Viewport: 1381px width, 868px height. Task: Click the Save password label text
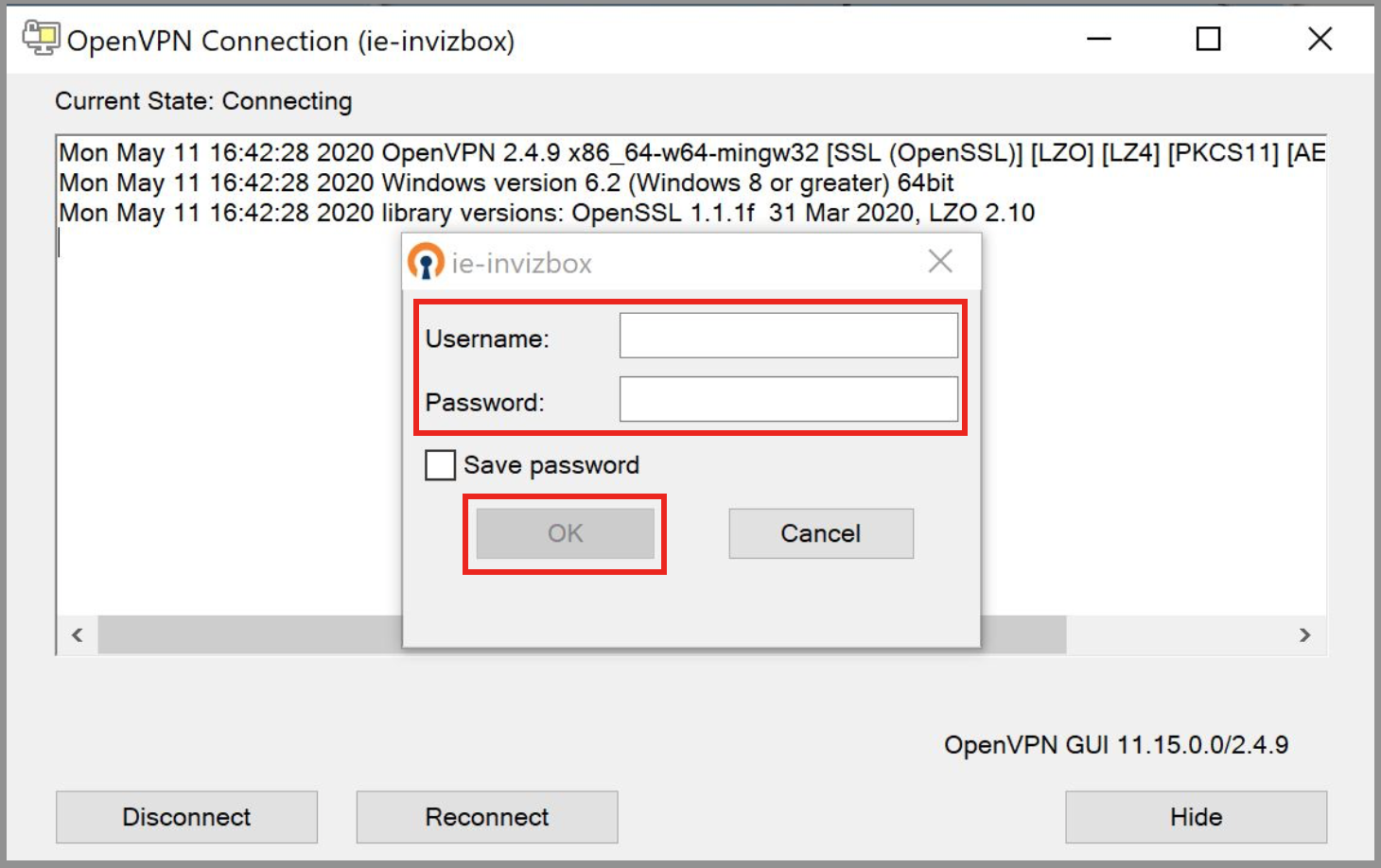click(551, 465)
